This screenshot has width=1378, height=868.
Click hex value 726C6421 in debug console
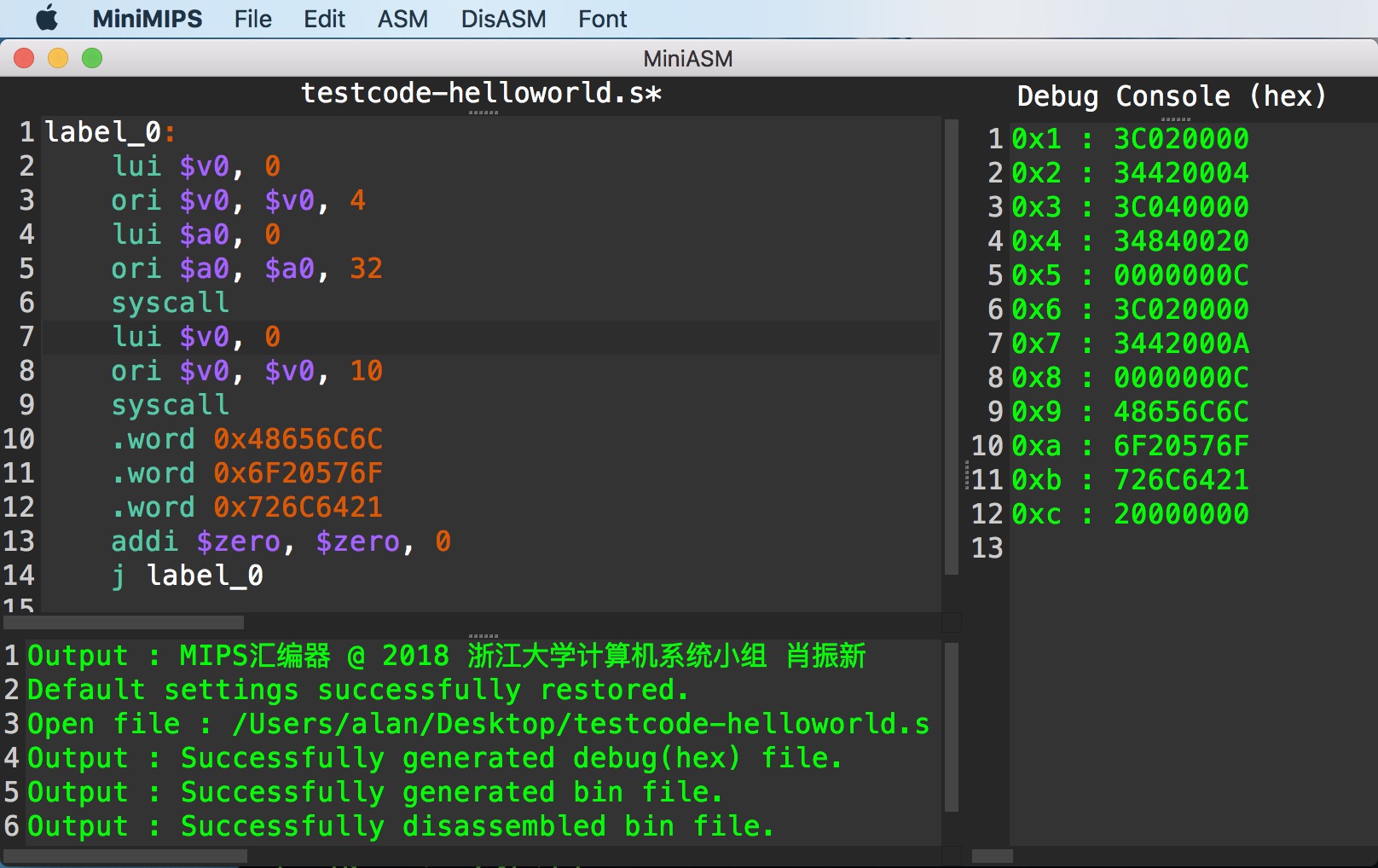(1181, 480)
